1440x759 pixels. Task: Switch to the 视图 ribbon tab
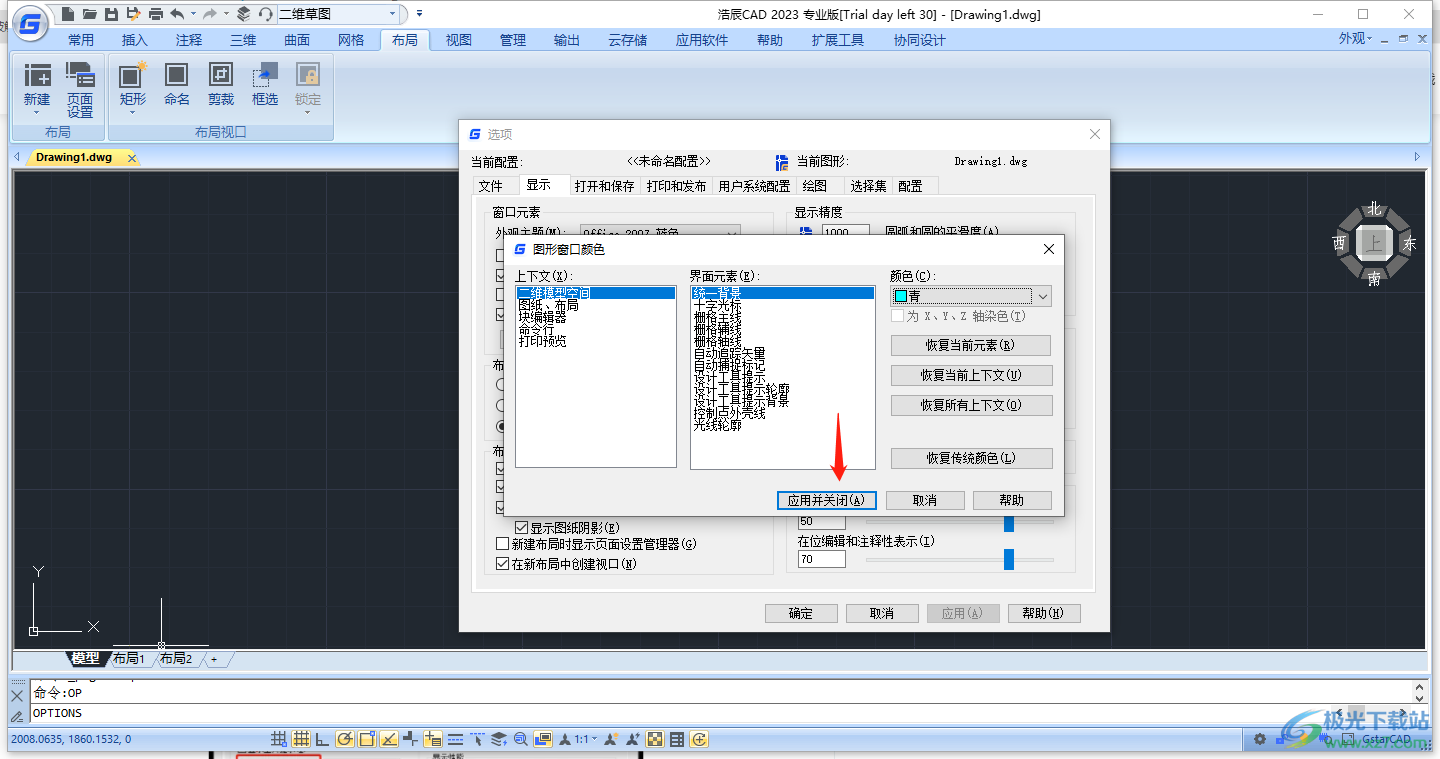pyautogui.click(x=459, y=40)
